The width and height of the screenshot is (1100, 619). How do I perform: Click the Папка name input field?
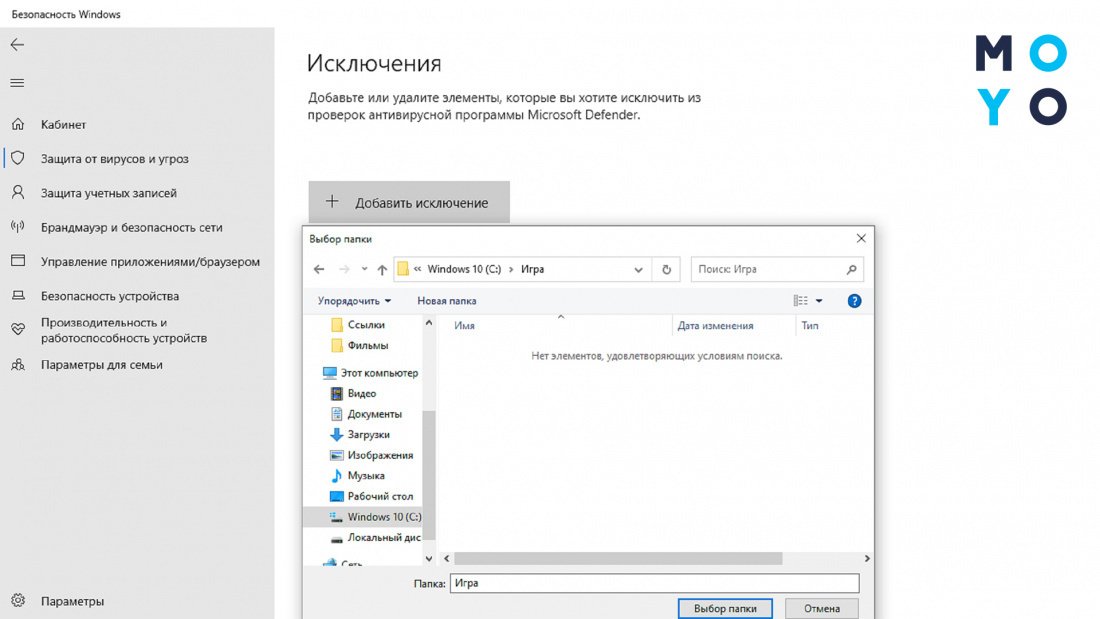pos(655,583)
